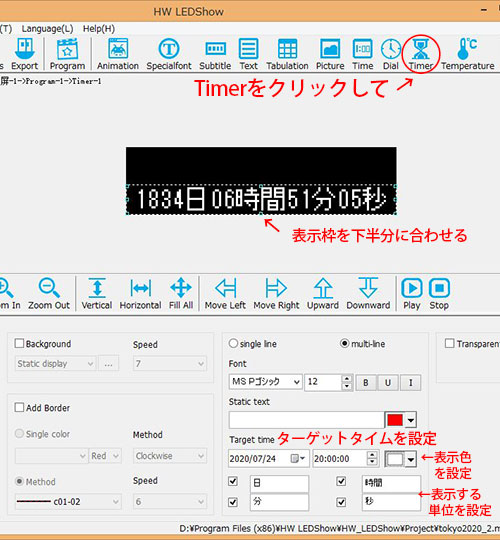Move the frame Downward
This screenshot has width=500, height=540.
click(x=368, y=294)
